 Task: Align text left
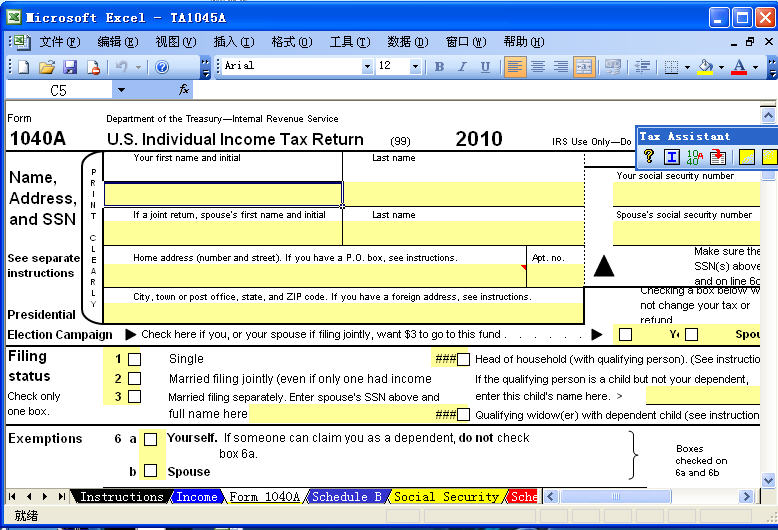(515, 66)
